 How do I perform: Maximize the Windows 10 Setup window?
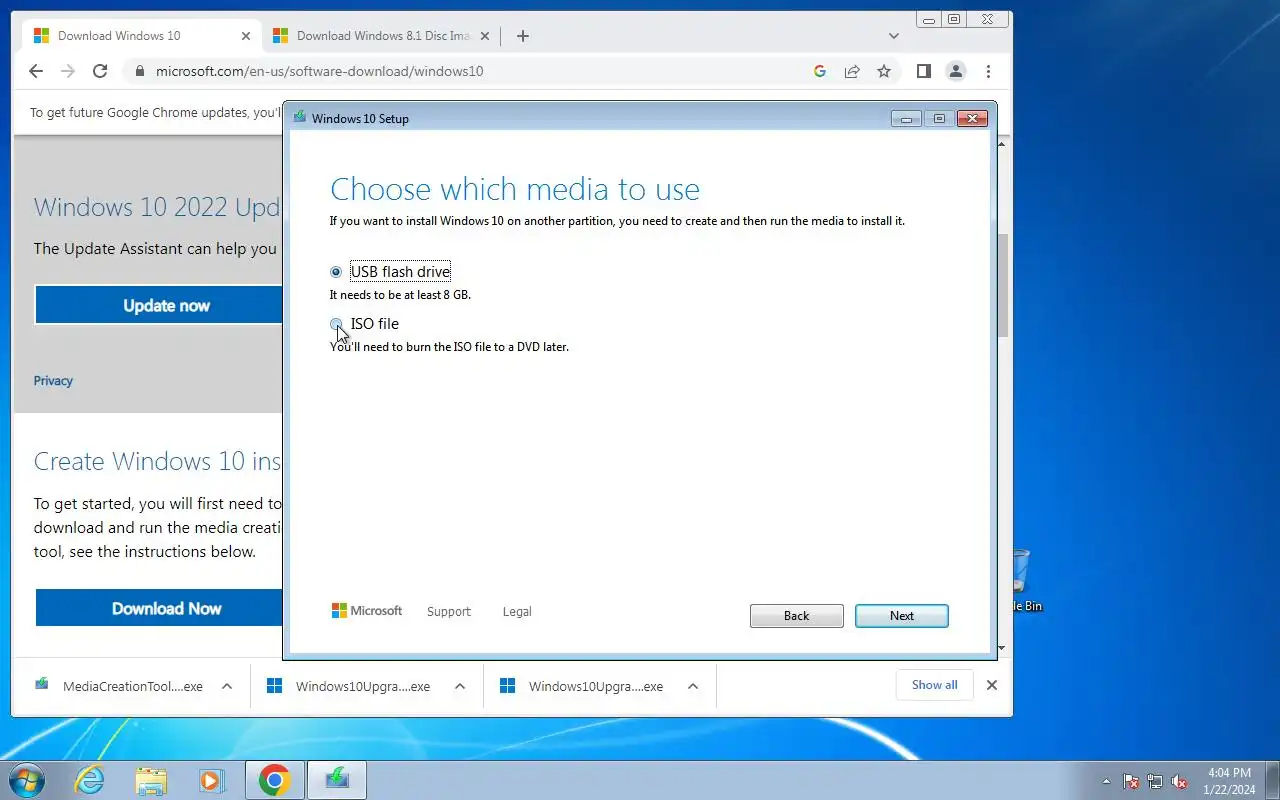tap(939, 119)
